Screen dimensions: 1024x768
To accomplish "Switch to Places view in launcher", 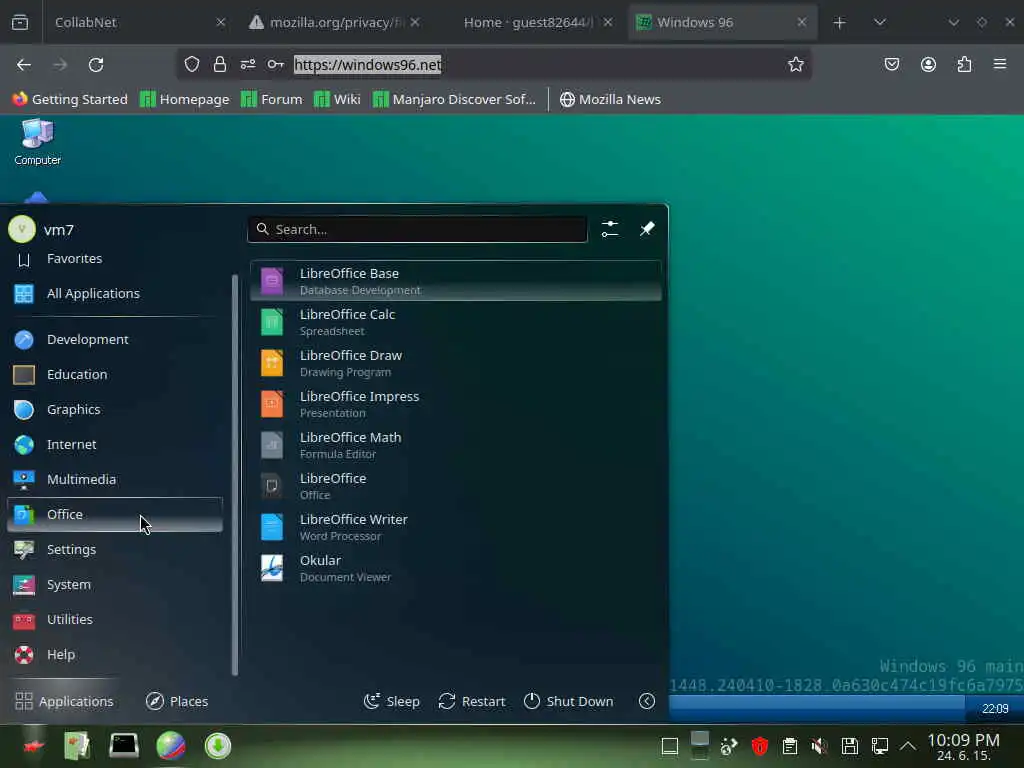I will pyautogui.click(x=177, y=701).
